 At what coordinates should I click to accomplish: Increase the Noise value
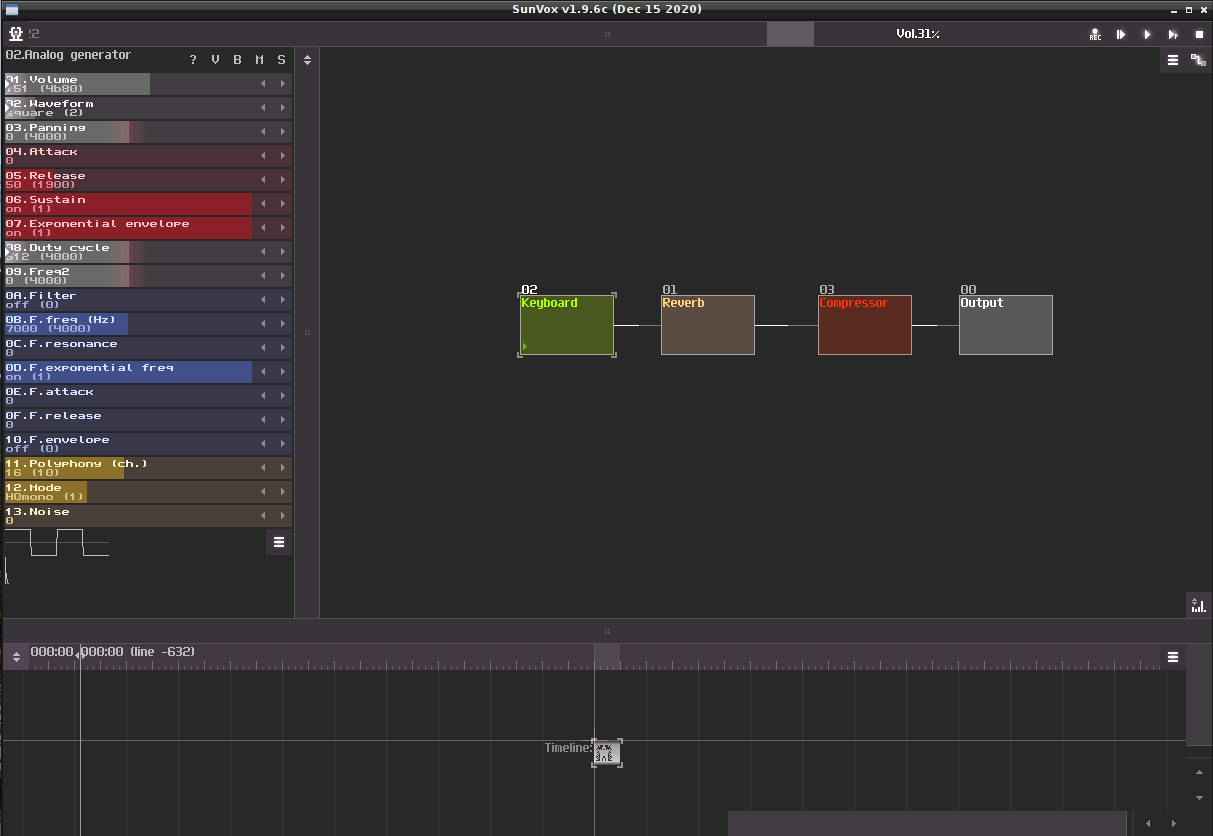283,516
